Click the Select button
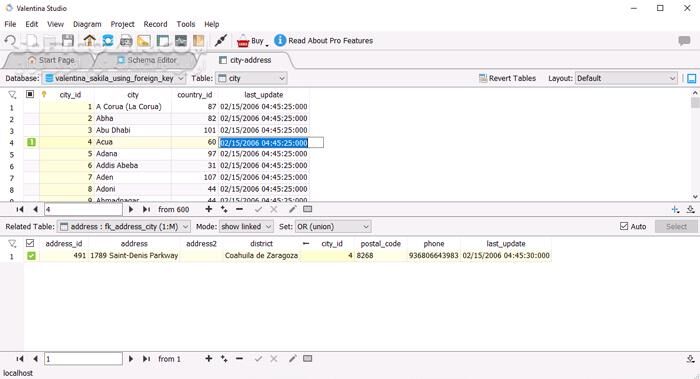The height and width of the screenshot is (379, 700). coord(676,226)
